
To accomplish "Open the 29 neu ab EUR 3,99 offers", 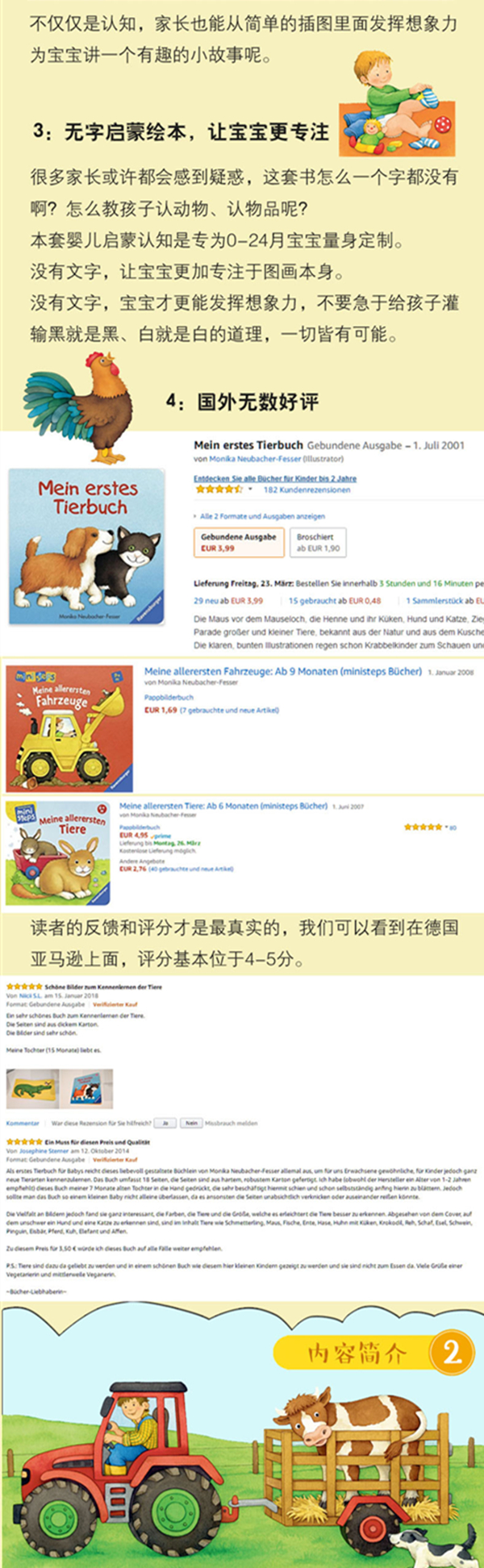I will click(228, 601).
